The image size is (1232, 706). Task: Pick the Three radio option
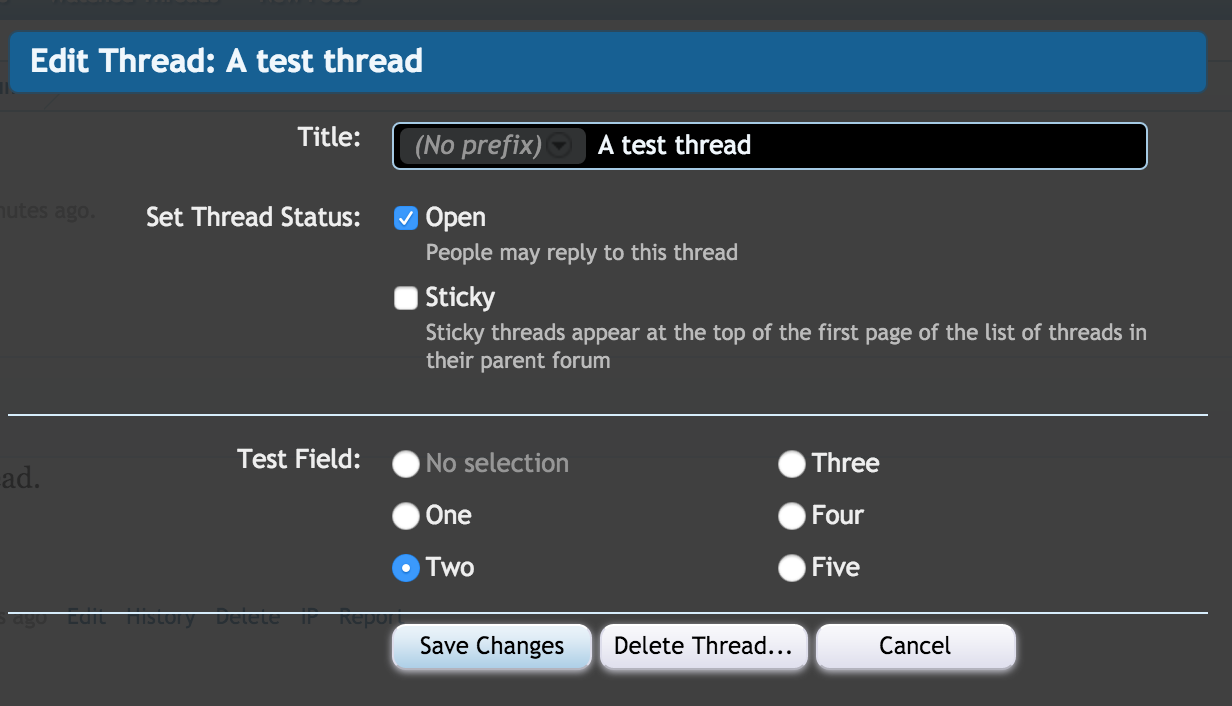[791, 464]
